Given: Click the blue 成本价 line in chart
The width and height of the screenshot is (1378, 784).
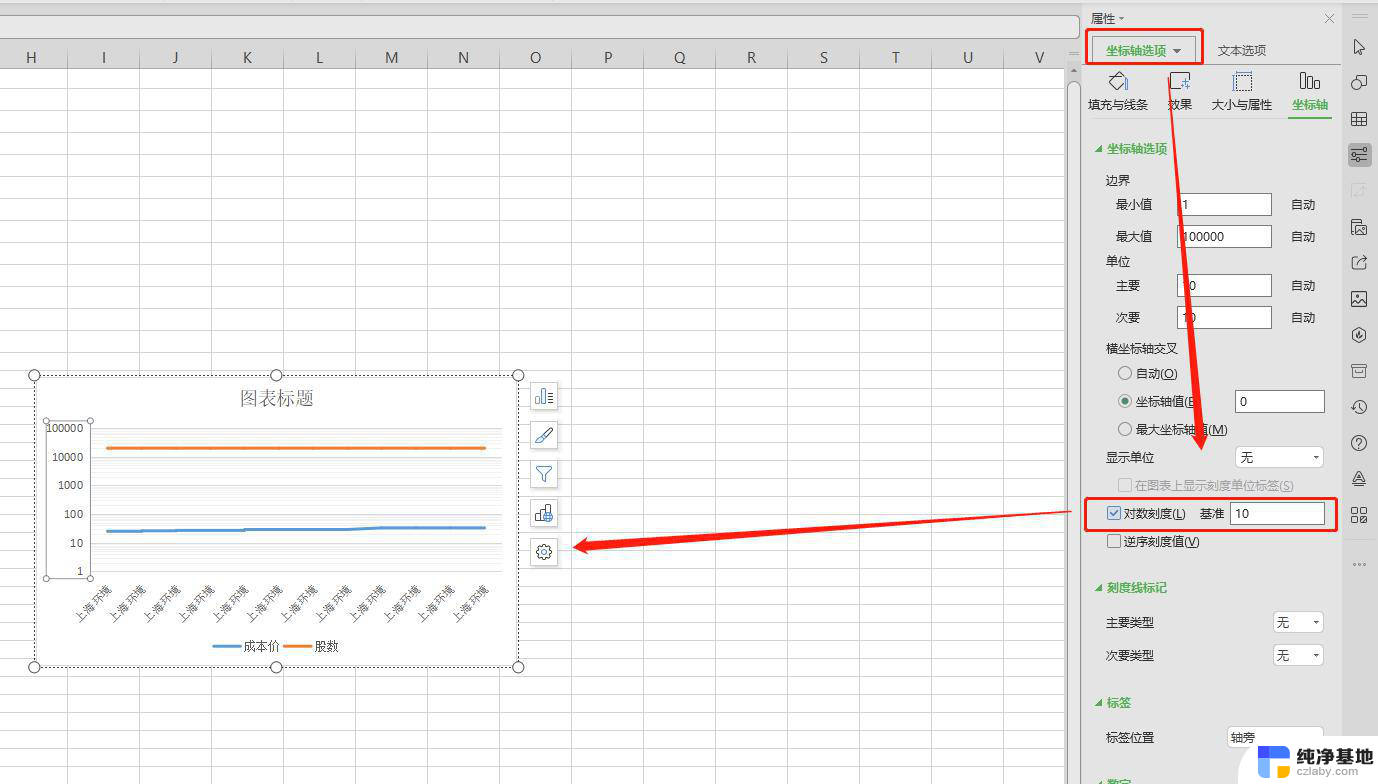Looking at the screenshot, I should click(x=296, y=529).
